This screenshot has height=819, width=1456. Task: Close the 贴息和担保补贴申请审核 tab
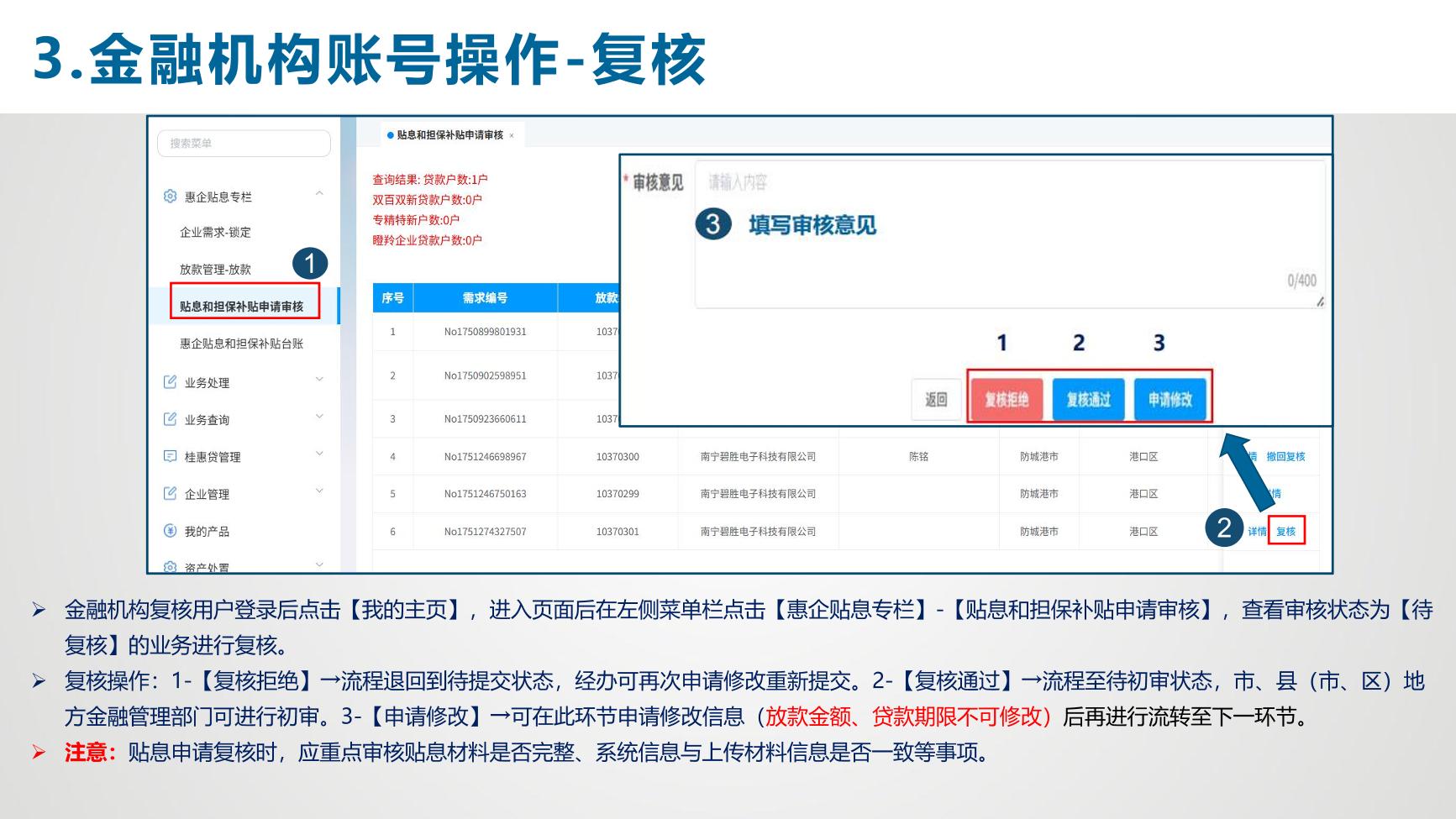(x=512, y=135)
